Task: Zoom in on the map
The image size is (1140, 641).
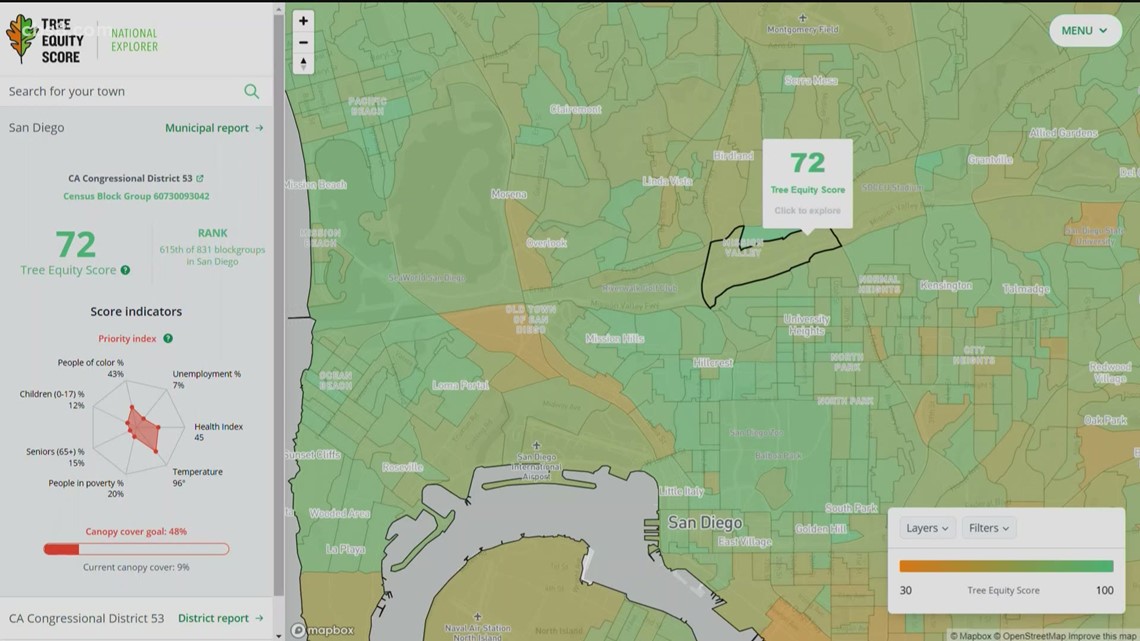Action: coord(303,20)
